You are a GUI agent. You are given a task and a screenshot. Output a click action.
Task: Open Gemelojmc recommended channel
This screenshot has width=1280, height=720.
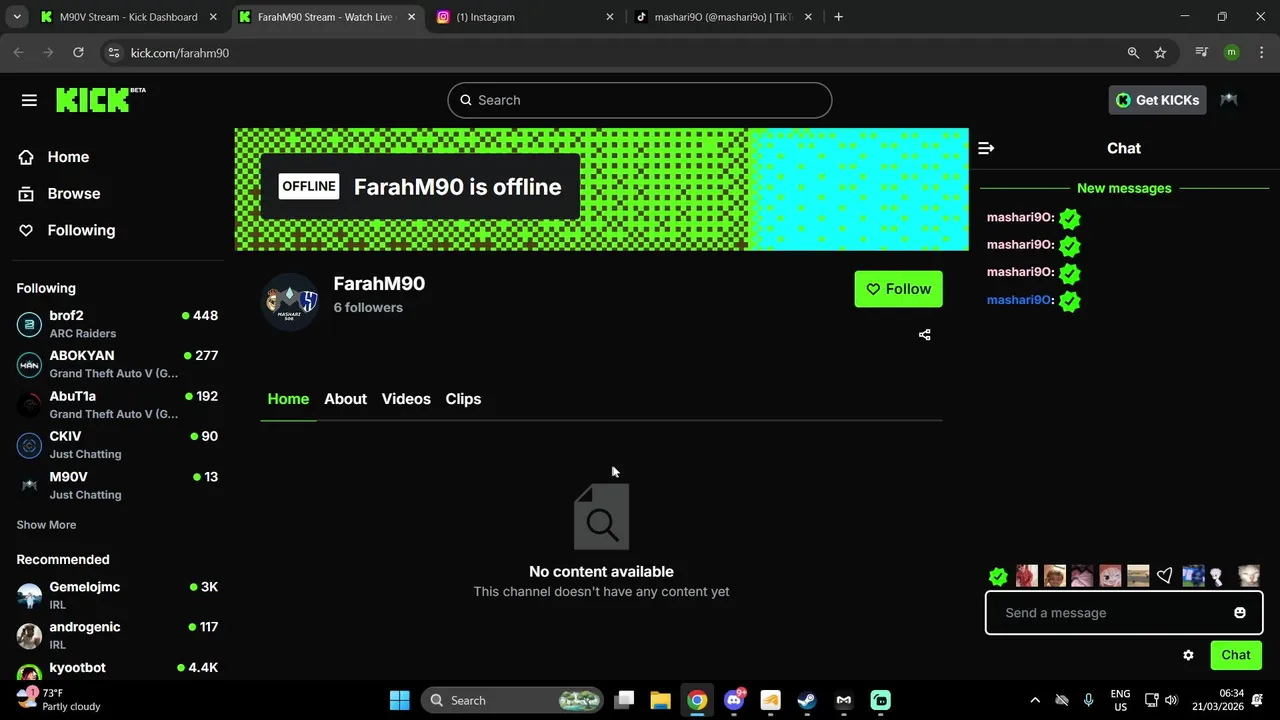[x=117, y=596]
